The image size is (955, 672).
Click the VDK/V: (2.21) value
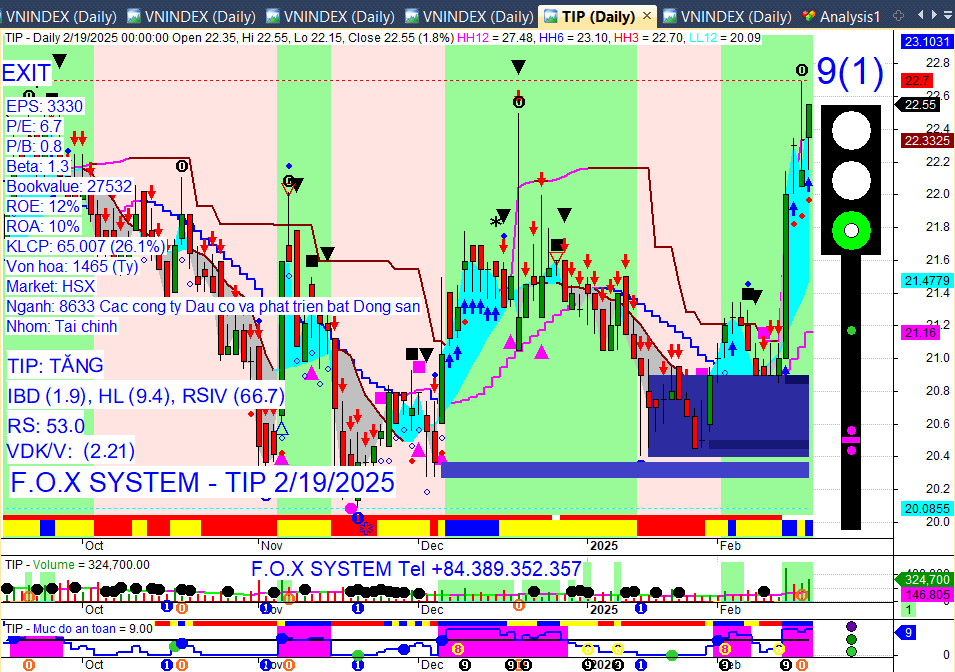tap(71, 451)
